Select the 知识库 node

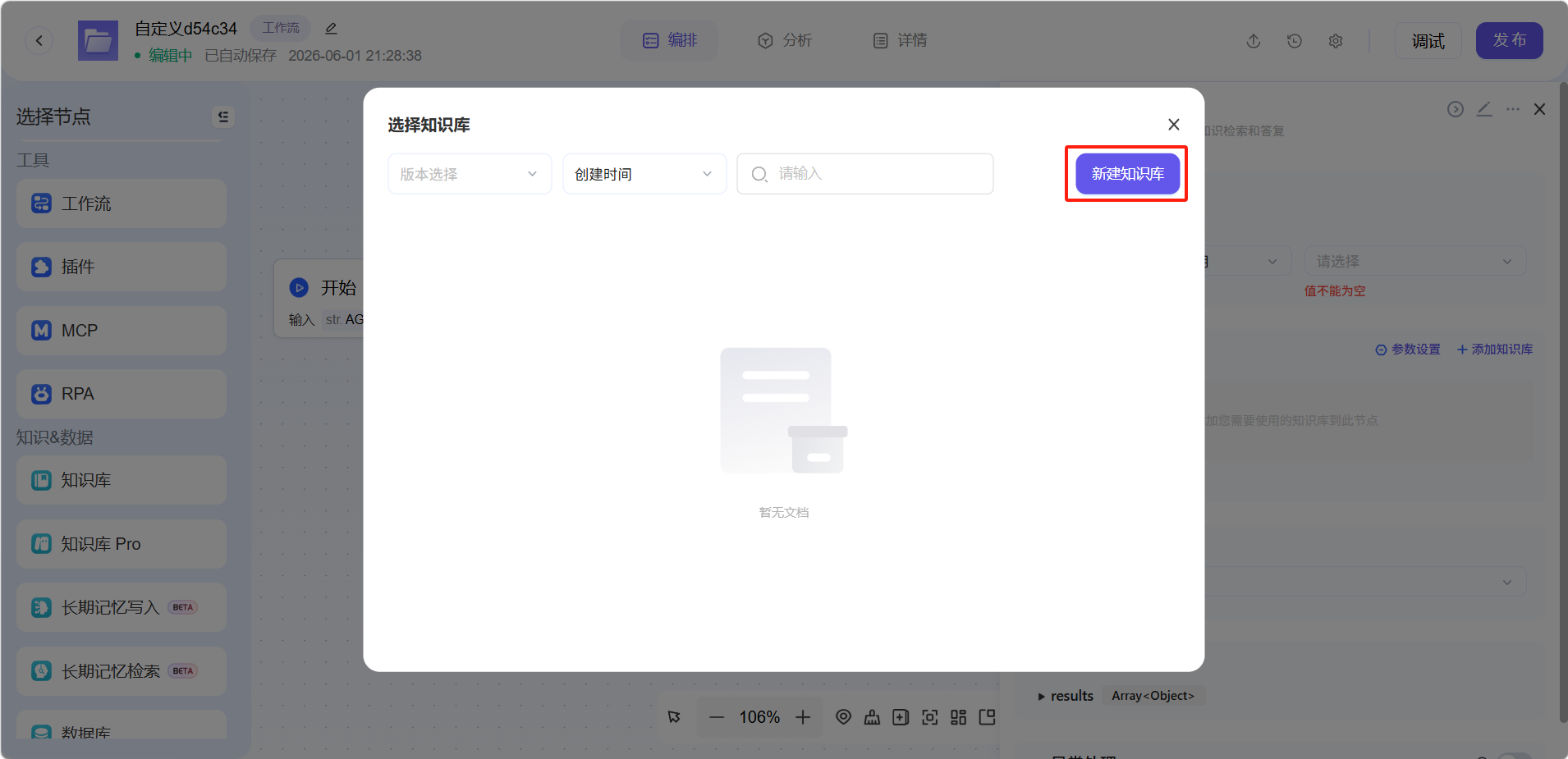pos(121,480)
